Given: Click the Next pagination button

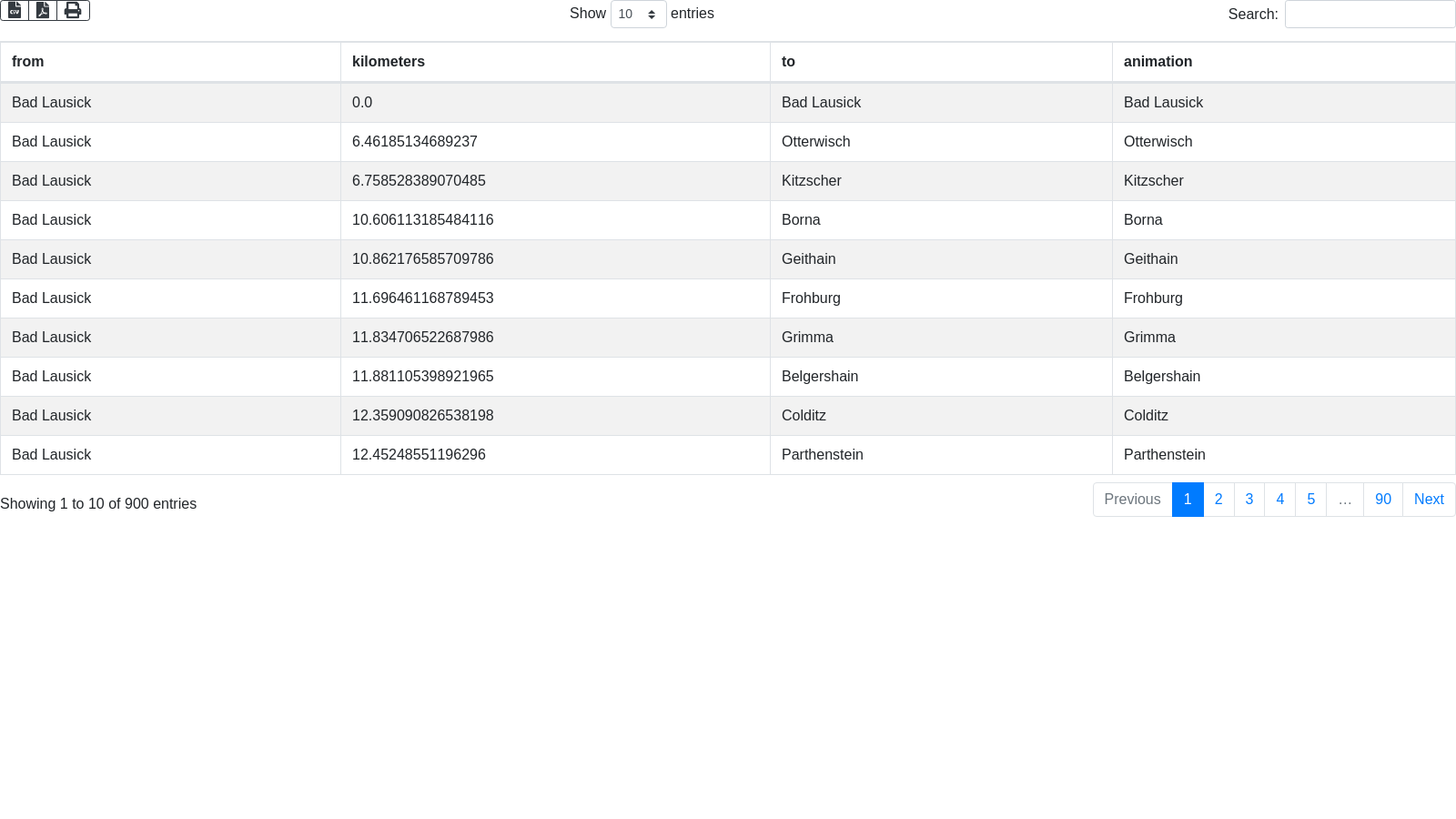Looking at the screenshot, I should pos(1428,500).
